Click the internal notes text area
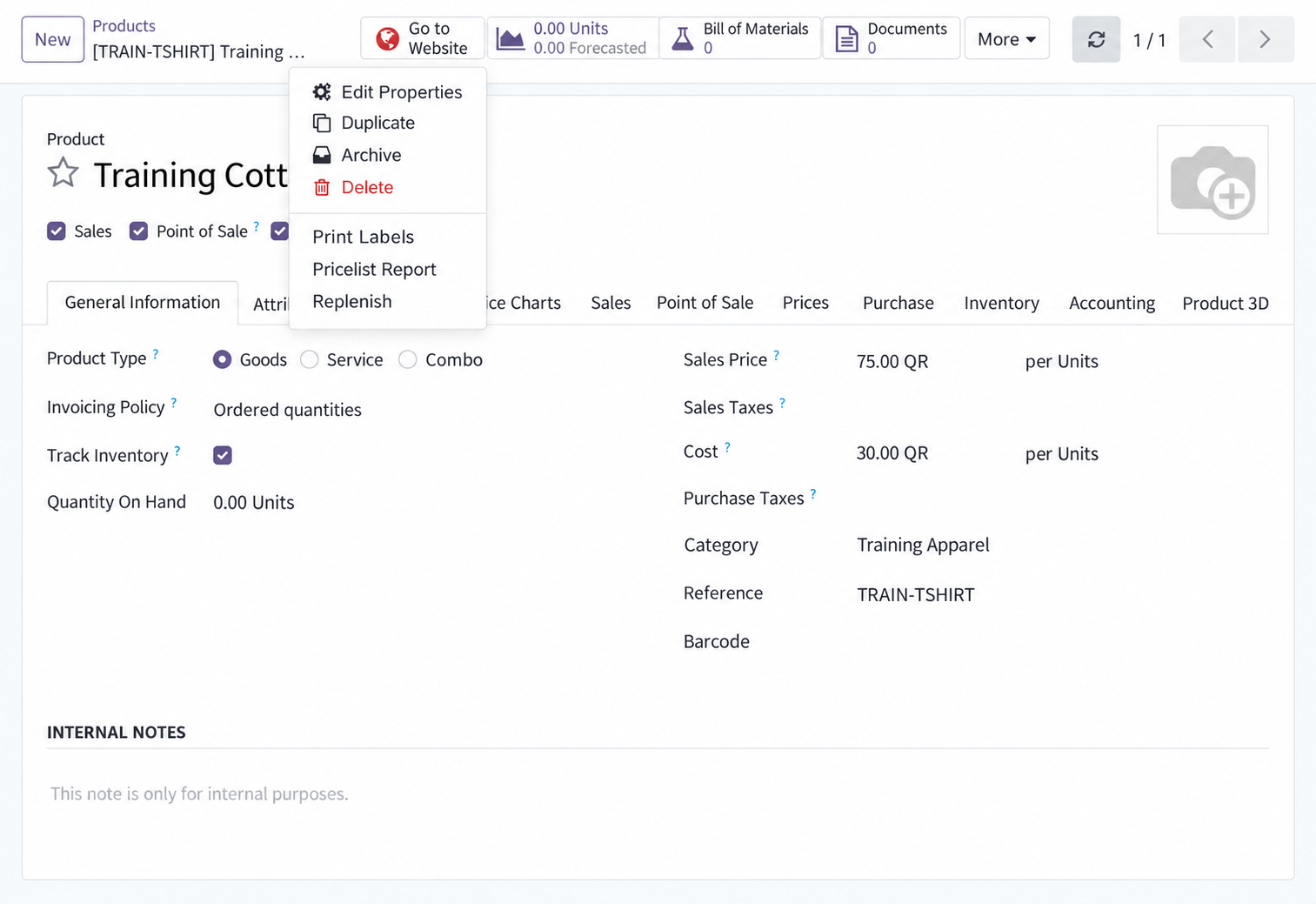The height and width of the screenshot is (904, 1316). (x=658, y=794)
